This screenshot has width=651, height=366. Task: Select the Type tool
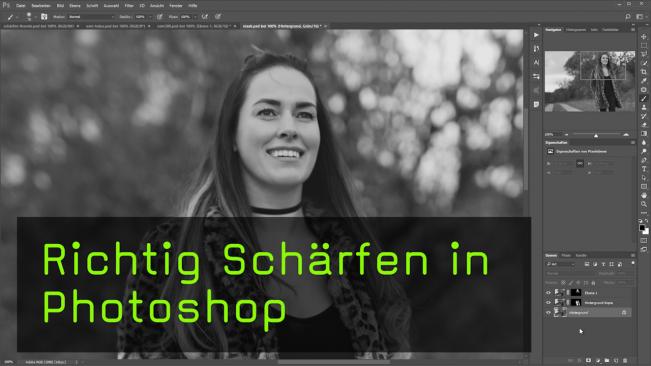pos(644,169)
